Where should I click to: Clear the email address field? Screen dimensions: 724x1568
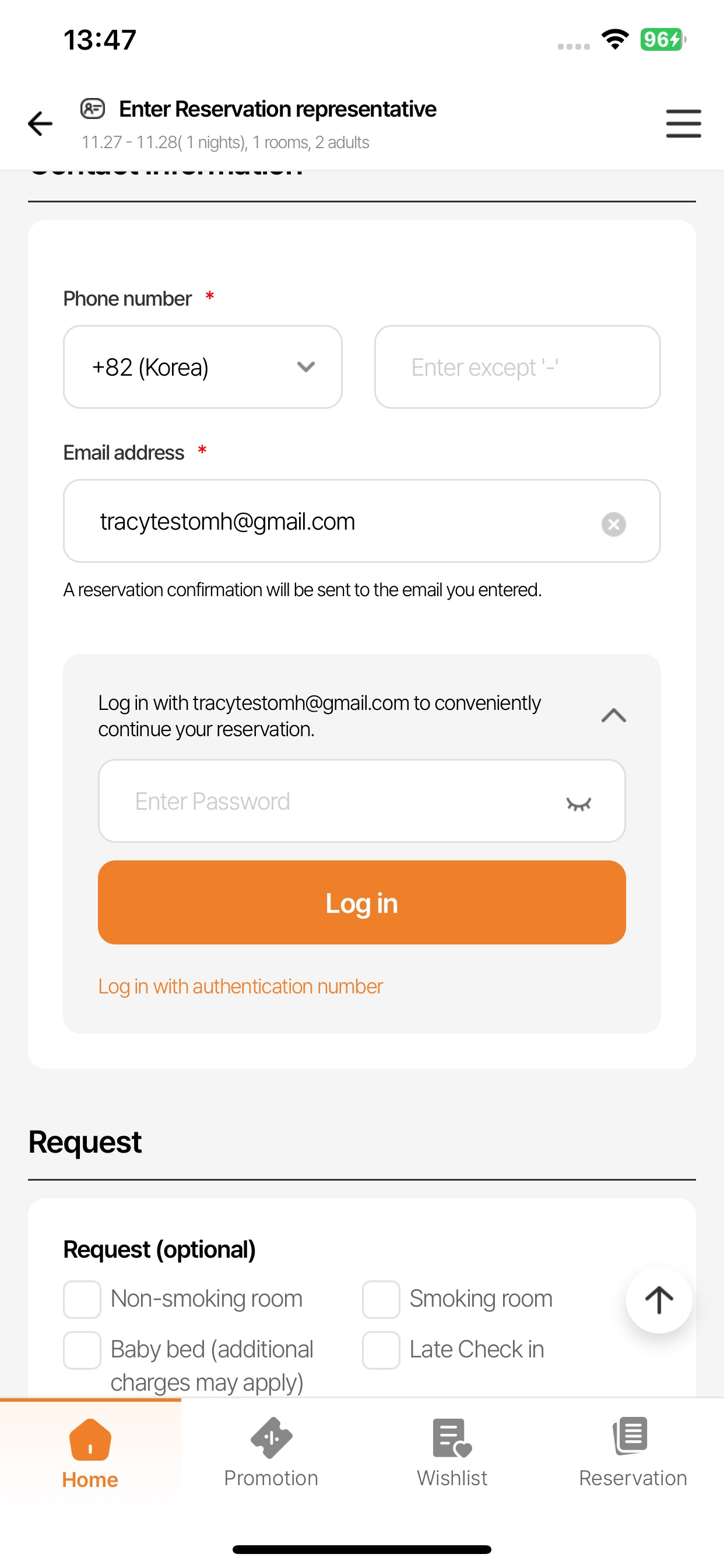click(613, 524)
